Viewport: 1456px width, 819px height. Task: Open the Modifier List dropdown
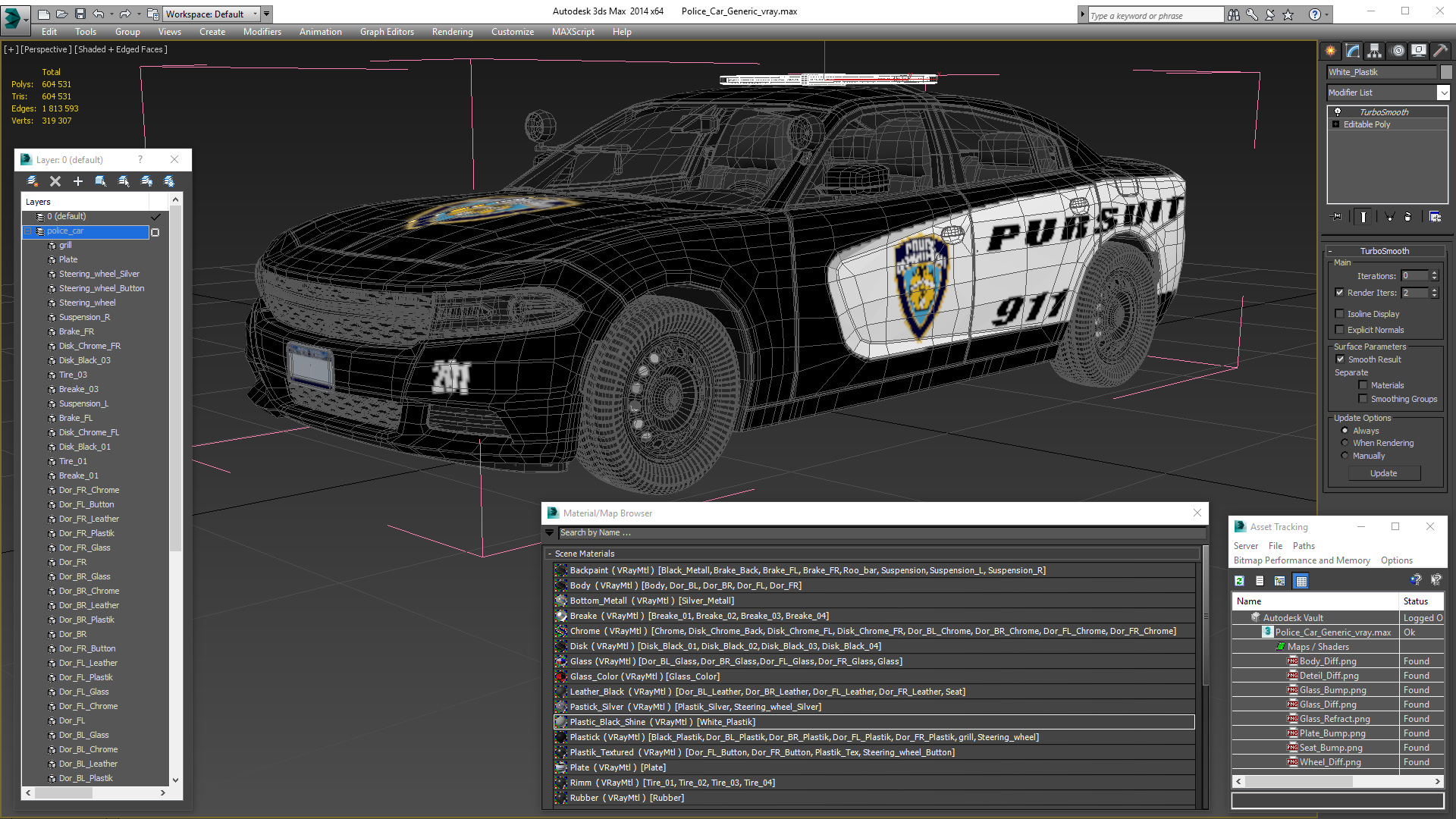click(1443, 93)
